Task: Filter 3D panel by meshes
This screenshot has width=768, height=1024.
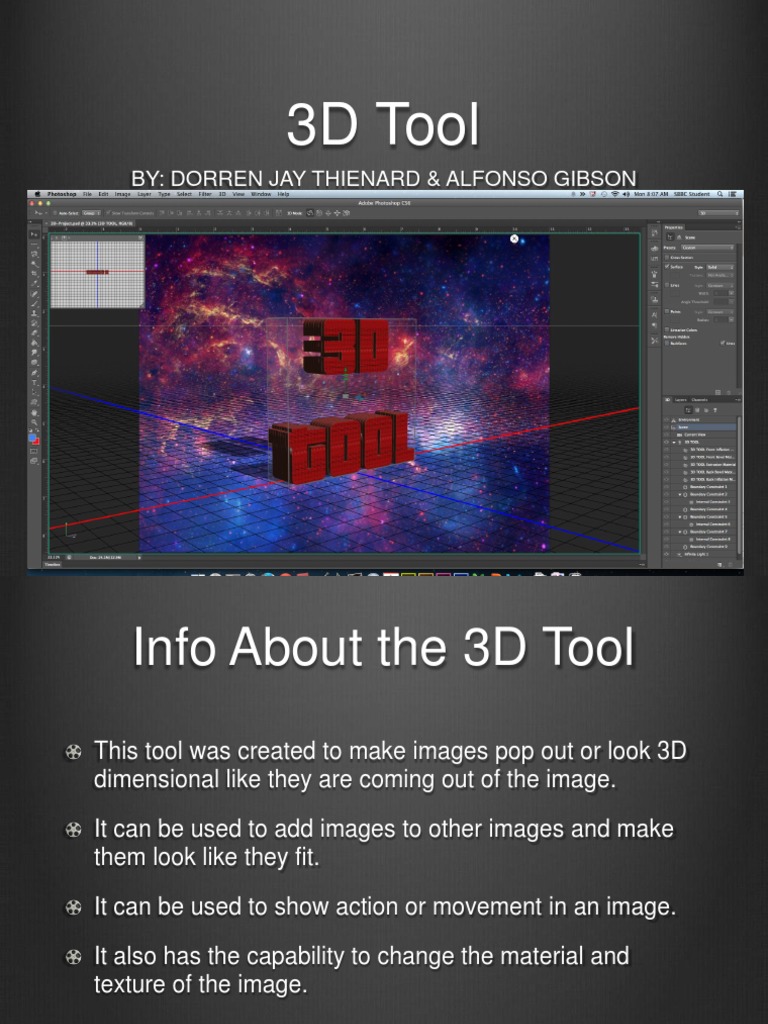Action: click(x=697, y=410)
